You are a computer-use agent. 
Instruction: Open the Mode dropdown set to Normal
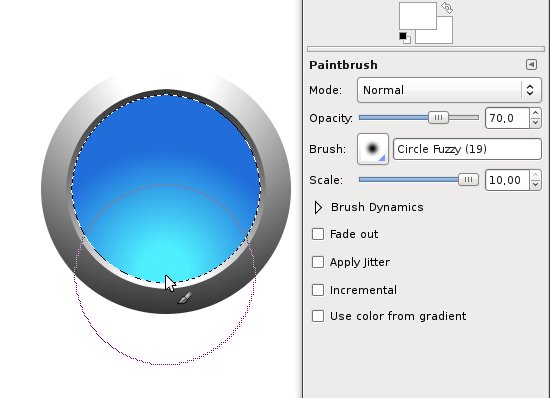[x=449, y=90]
